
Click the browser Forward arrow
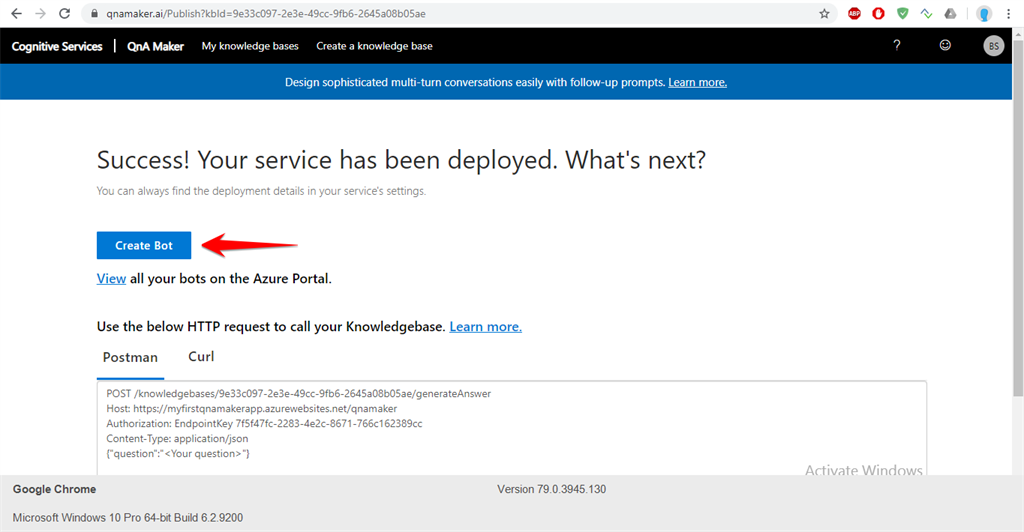(40, 14)
